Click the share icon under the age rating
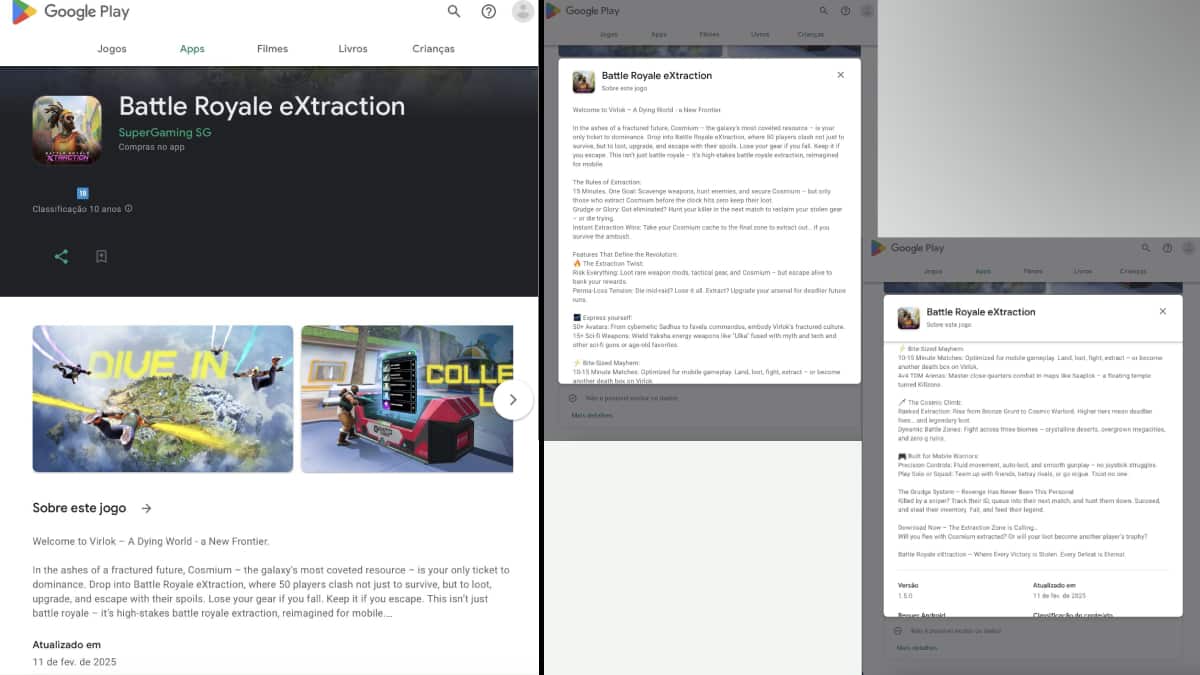The height and width of the screenshot is (675, 1200). (61, 257)
